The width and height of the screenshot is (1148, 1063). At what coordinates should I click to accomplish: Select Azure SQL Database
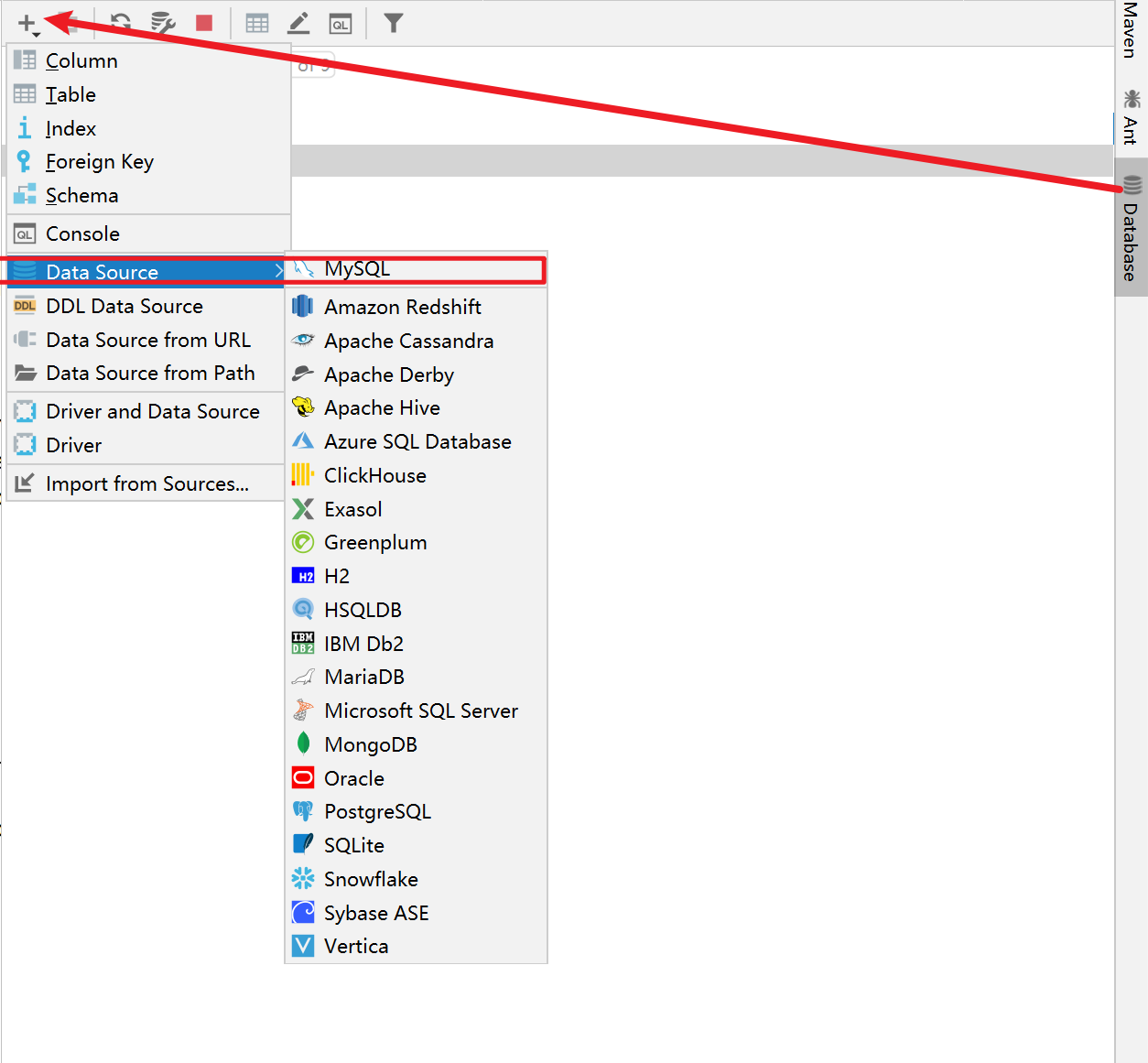point(417,441)
